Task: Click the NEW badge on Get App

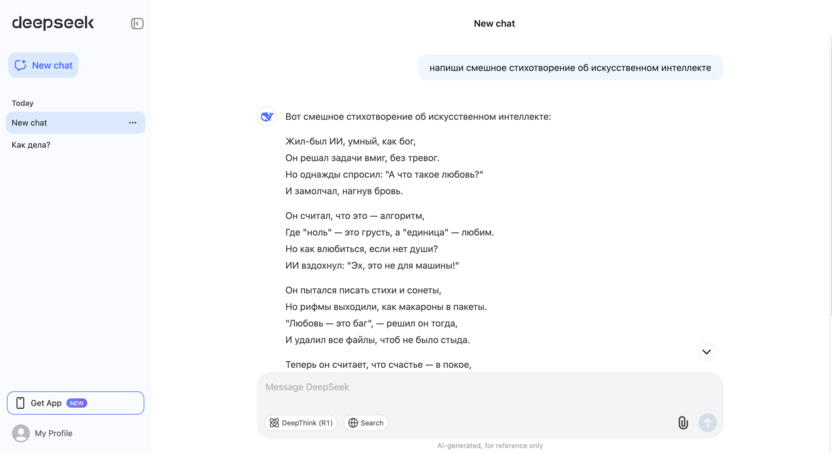Action: coord(76,403)
